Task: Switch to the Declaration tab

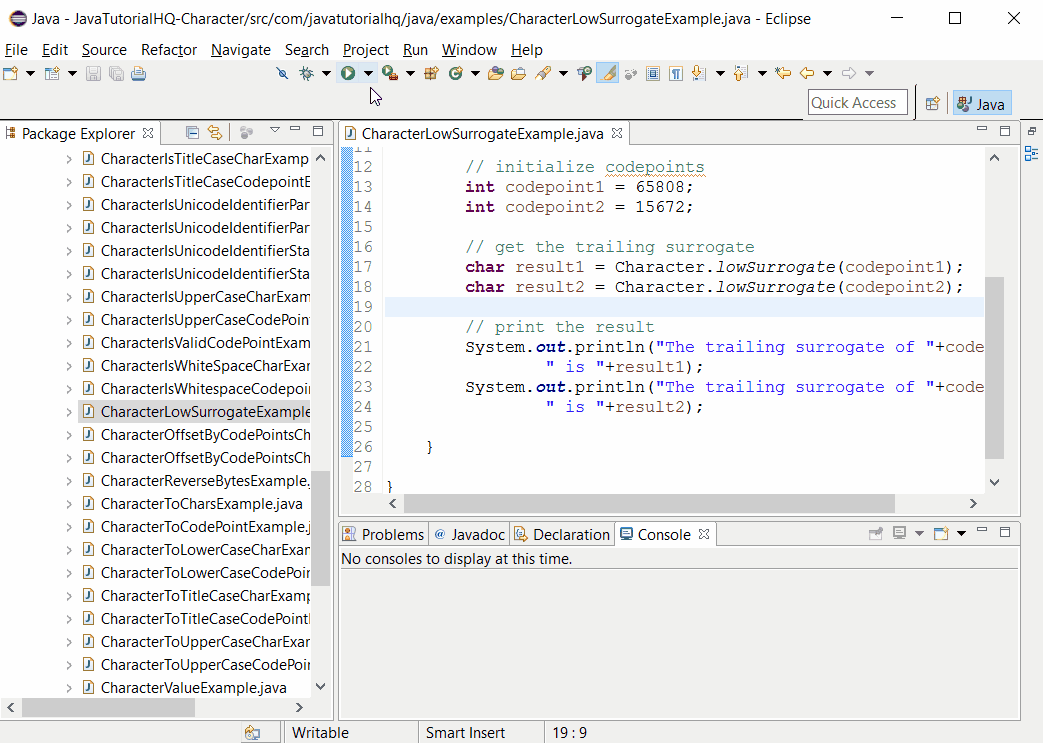Action: pos(562,535)
